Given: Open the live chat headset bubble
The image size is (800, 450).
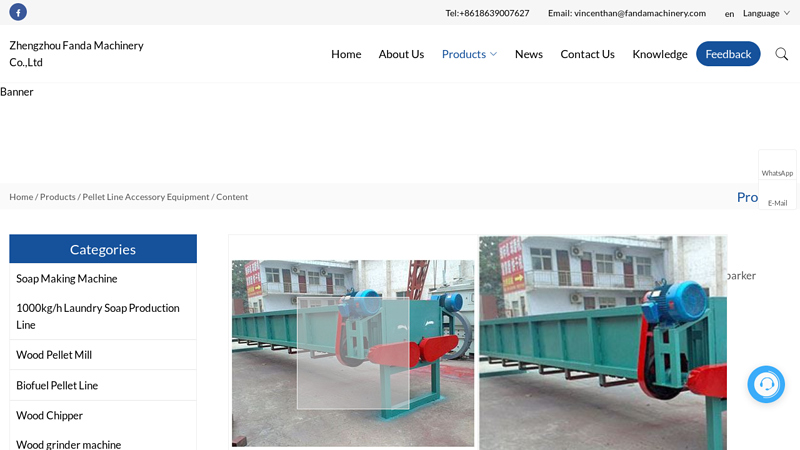Looking at the screenshot, I should point(766,384).
